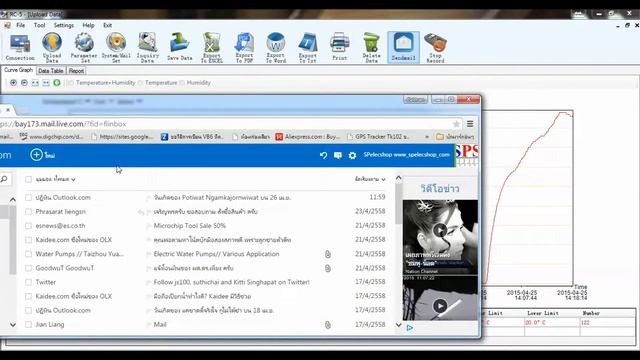The image size is (640, 360).
Task: Expand the bookmarks overflow chevron
Action: 427,137
